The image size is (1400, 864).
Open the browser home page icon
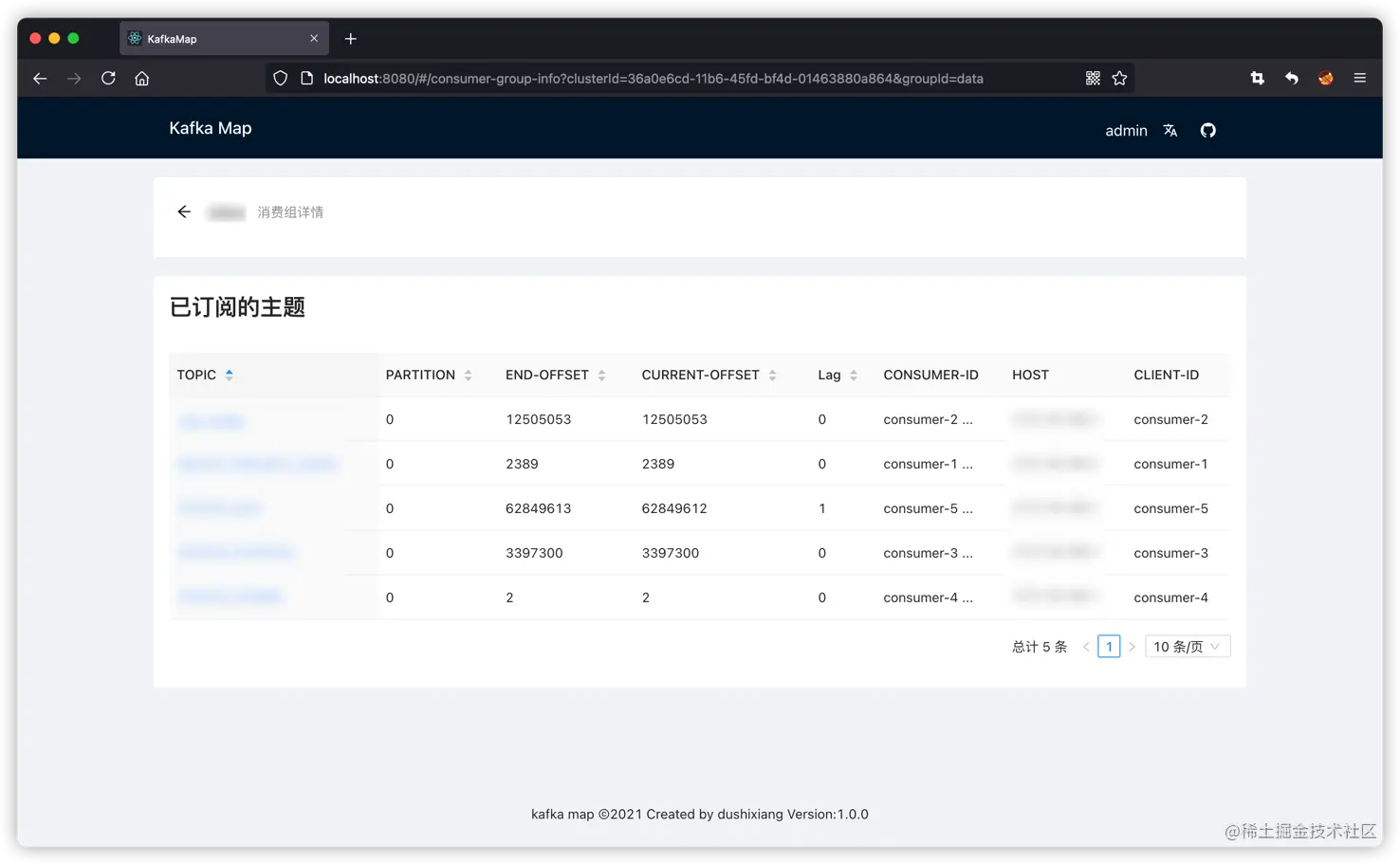[142, 79]
